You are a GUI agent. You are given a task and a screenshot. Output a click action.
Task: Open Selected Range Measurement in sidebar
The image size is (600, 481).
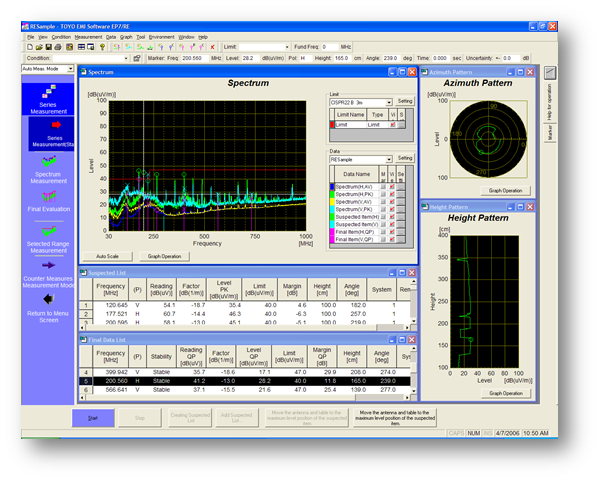[48, 240]
